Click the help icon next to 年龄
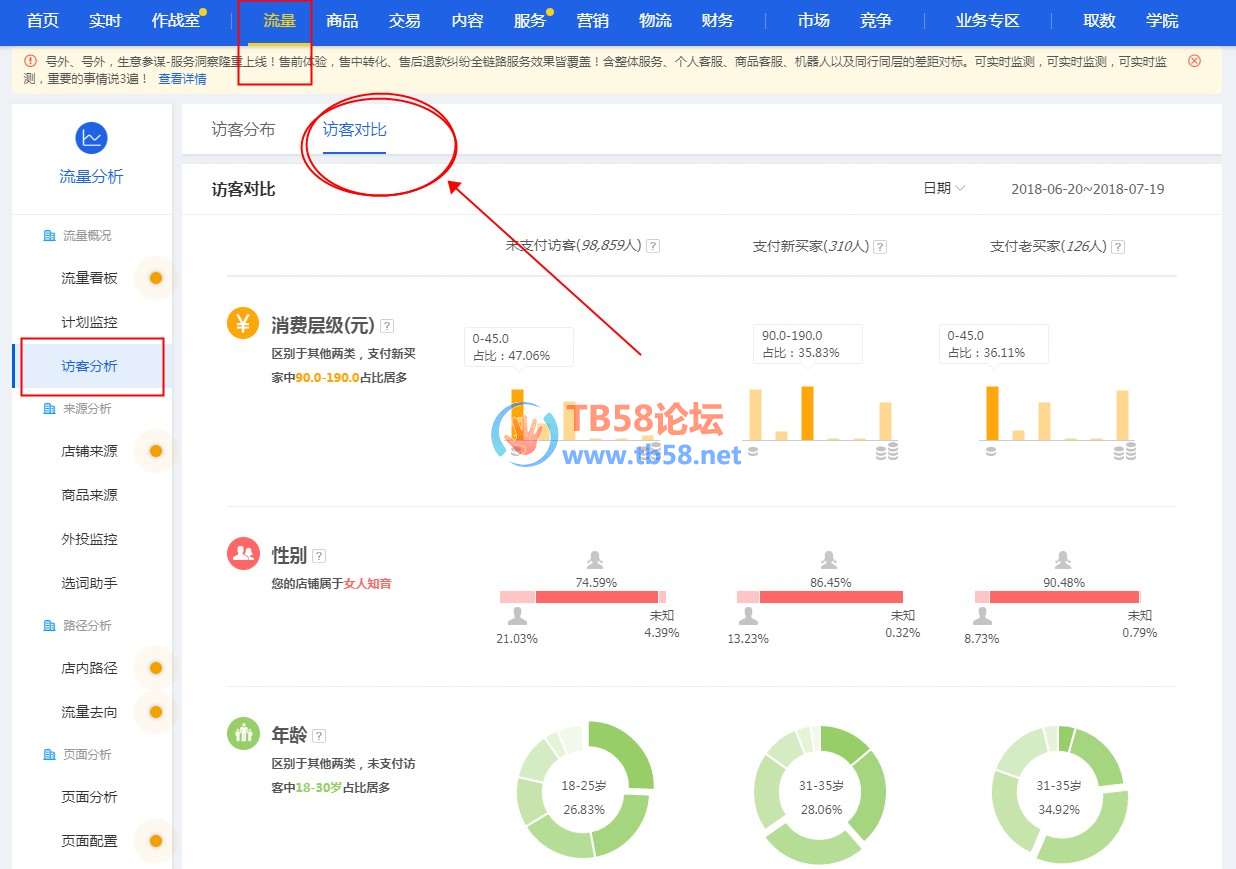Viewport: 1236px width, 869px height. pyautogui.click(x=319, y=736)
